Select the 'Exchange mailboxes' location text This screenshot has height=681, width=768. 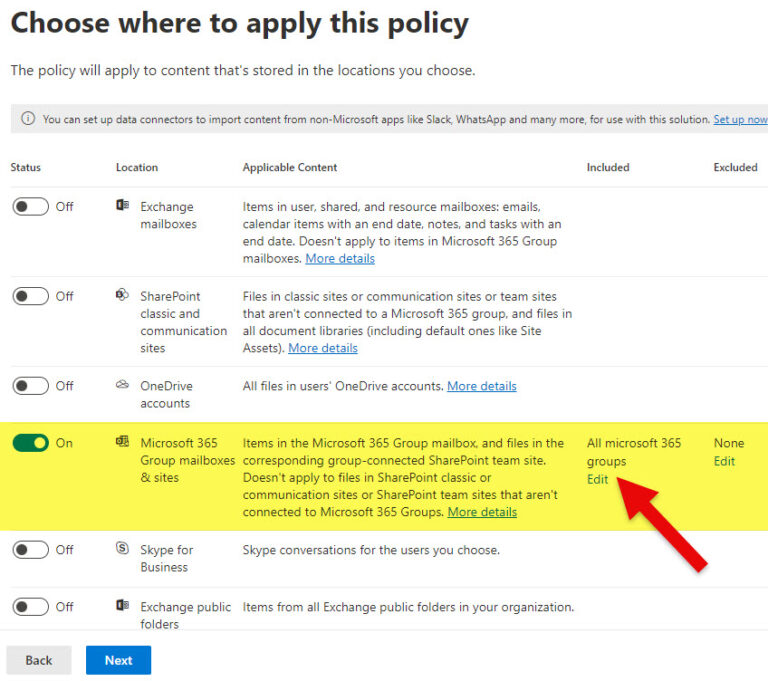click(168, 215)
